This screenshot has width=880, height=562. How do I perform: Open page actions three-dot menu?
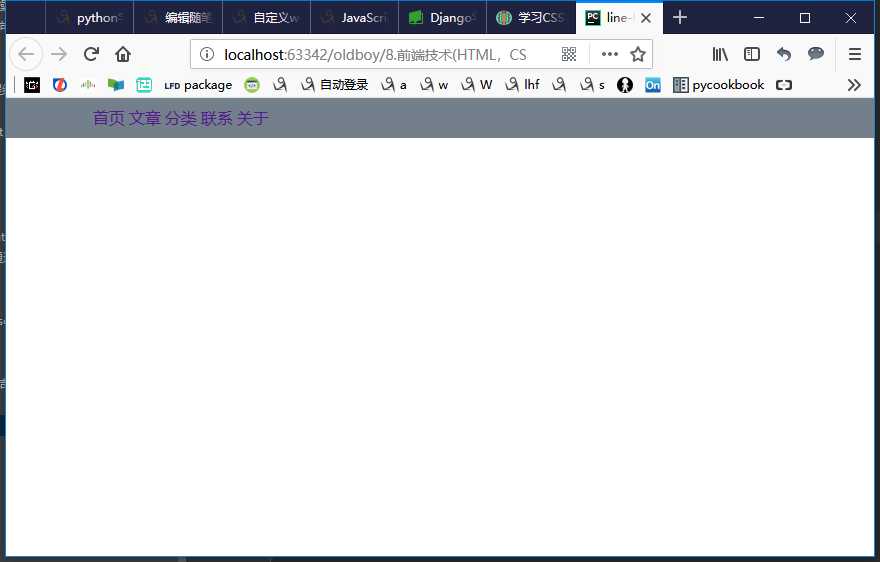tap(609, 54)
